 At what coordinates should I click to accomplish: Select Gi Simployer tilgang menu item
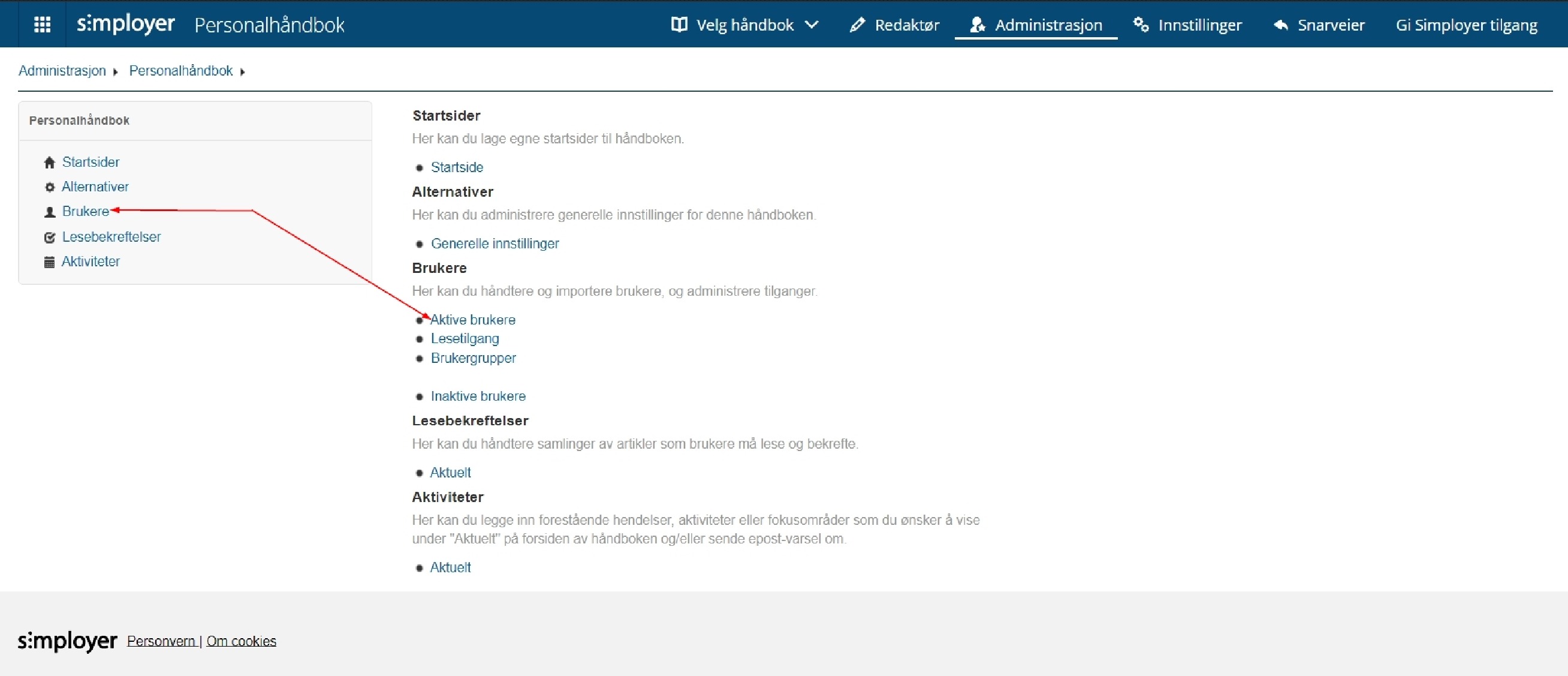tap(1466, 25)
